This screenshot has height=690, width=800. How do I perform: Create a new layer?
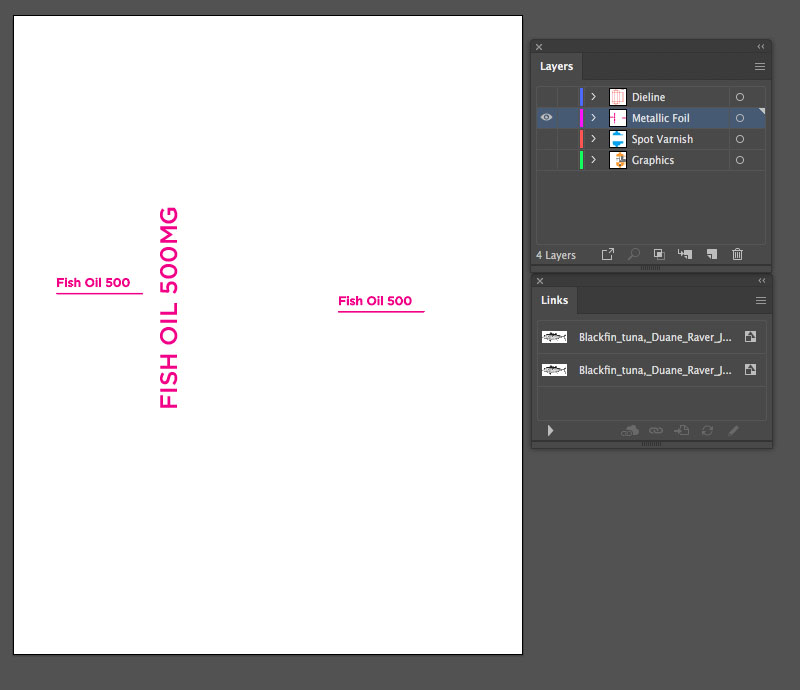(x=711, y=254)
